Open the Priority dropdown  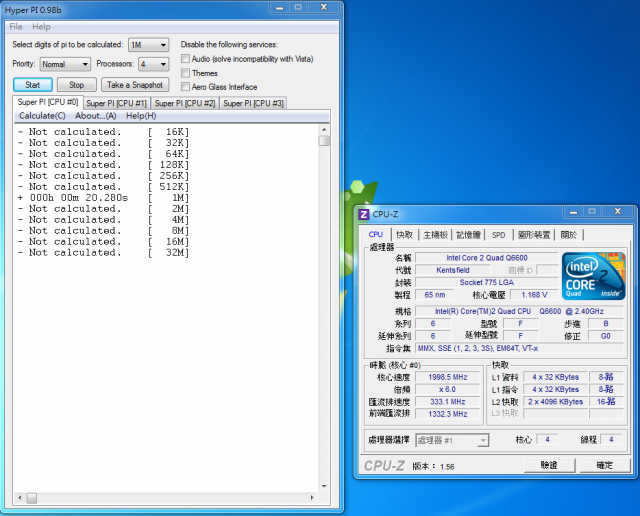[65, 64]
